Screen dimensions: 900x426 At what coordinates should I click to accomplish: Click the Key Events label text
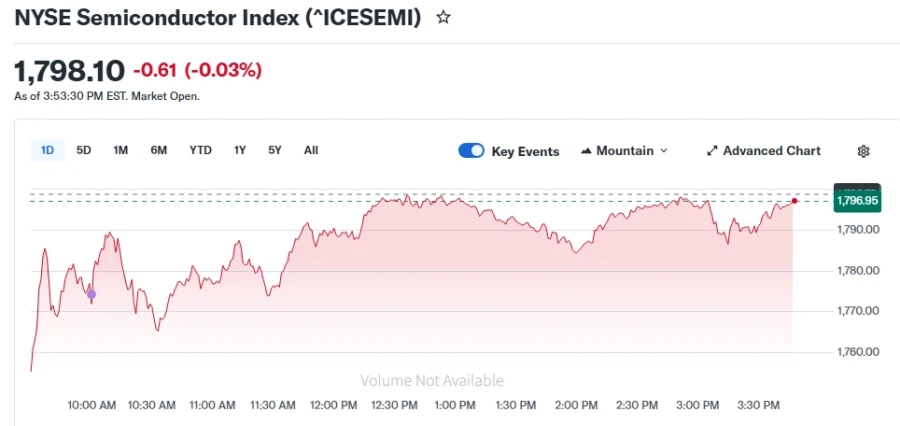(x=525, y=151)
